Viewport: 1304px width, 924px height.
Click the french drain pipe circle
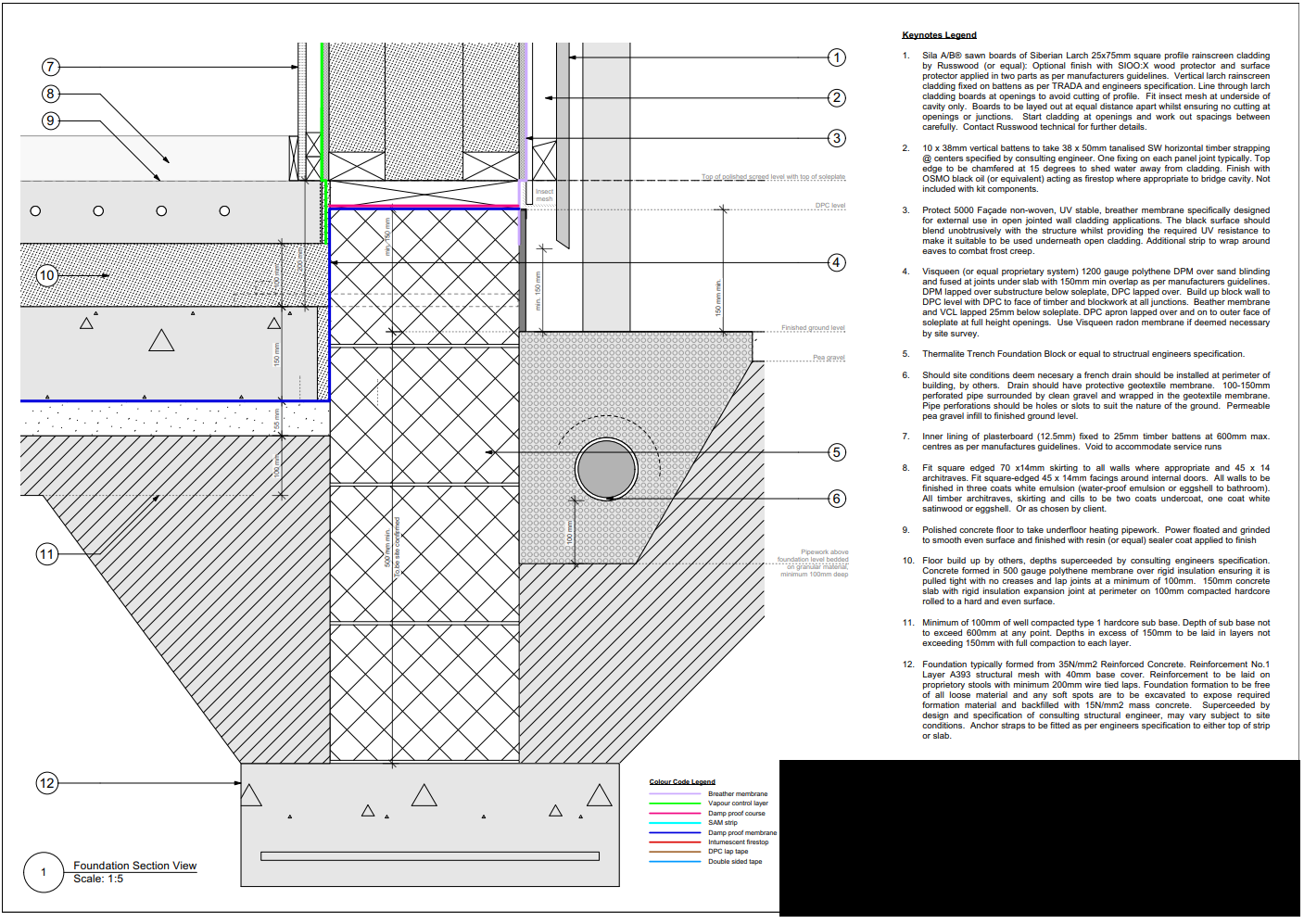coord(606,469)
